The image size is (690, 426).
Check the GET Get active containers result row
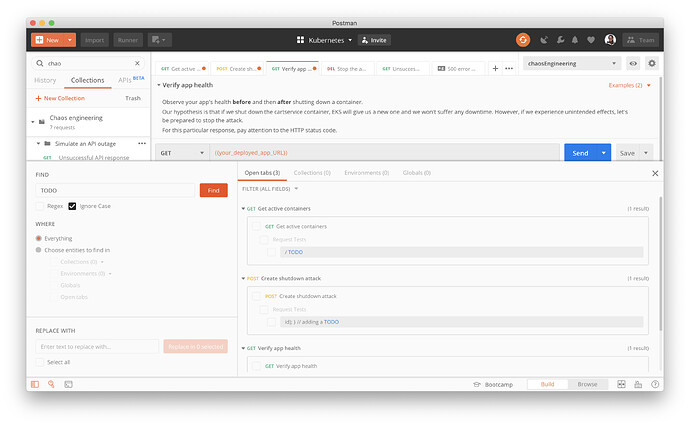coord(256,226)
